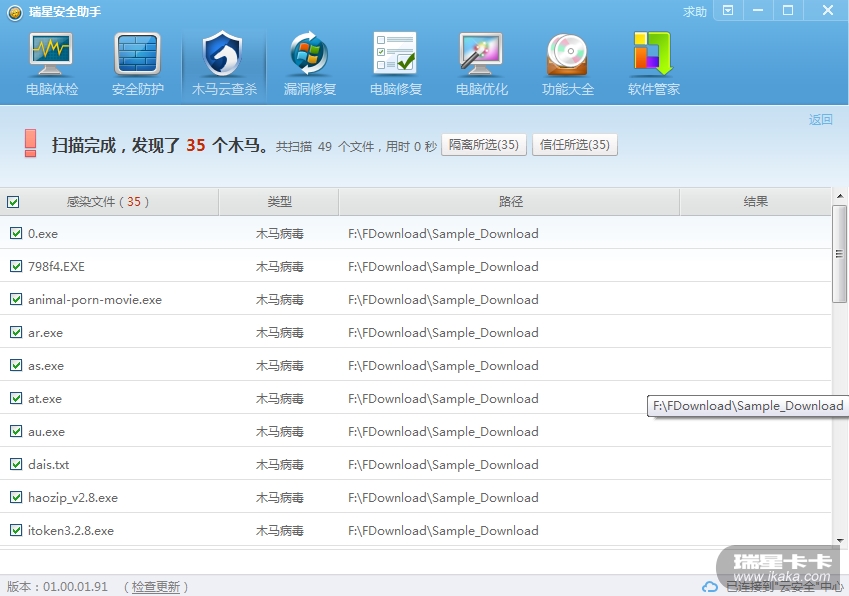The width and height of the screenshot is (849, 596).
Task: Click the 木马病毒 type cell for au.exe
Action: (x=279, y=432)
